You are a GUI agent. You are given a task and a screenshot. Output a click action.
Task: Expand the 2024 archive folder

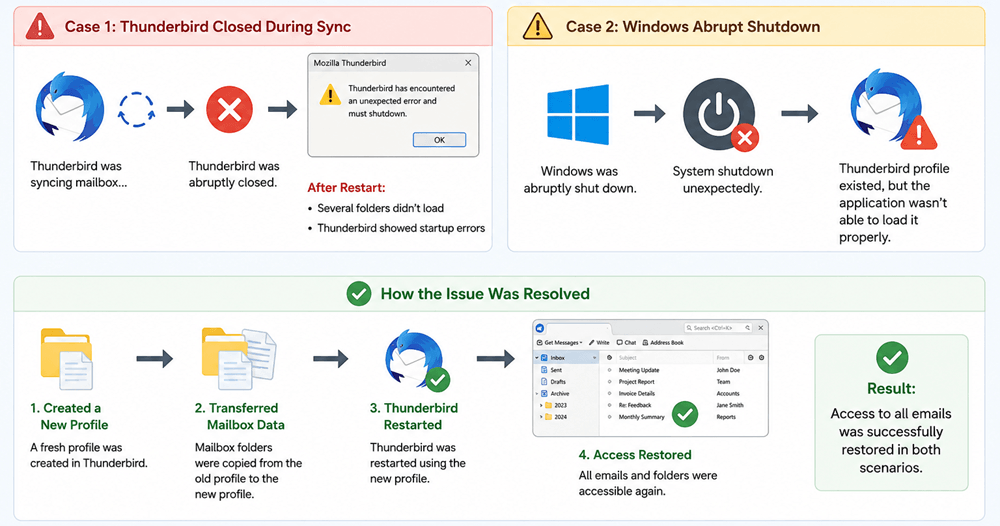click(x=541, y=417)
